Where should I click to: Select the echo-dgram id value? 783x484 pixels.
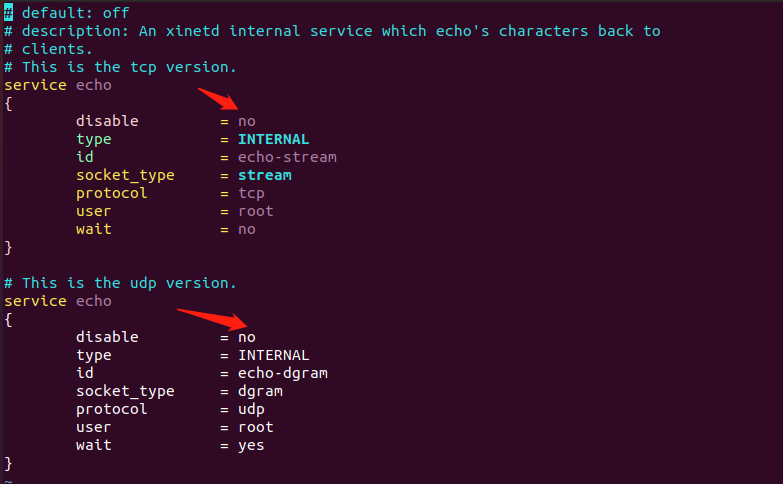282,373
